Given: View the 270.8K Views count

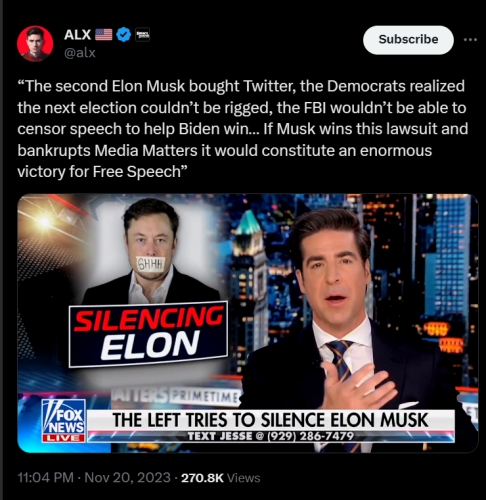Looking at the screenshot, I should tap(220, 478).
